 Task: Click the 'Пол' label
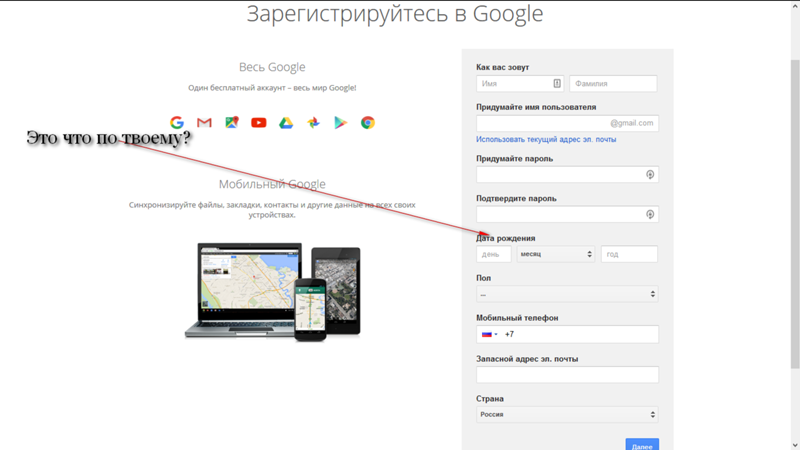483,278
